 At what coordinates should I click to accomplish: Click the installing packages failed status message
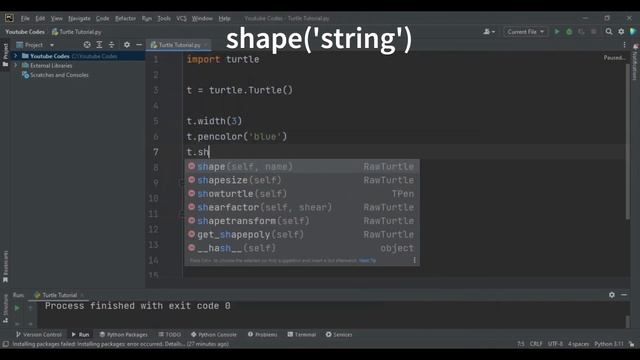point(120,344)
